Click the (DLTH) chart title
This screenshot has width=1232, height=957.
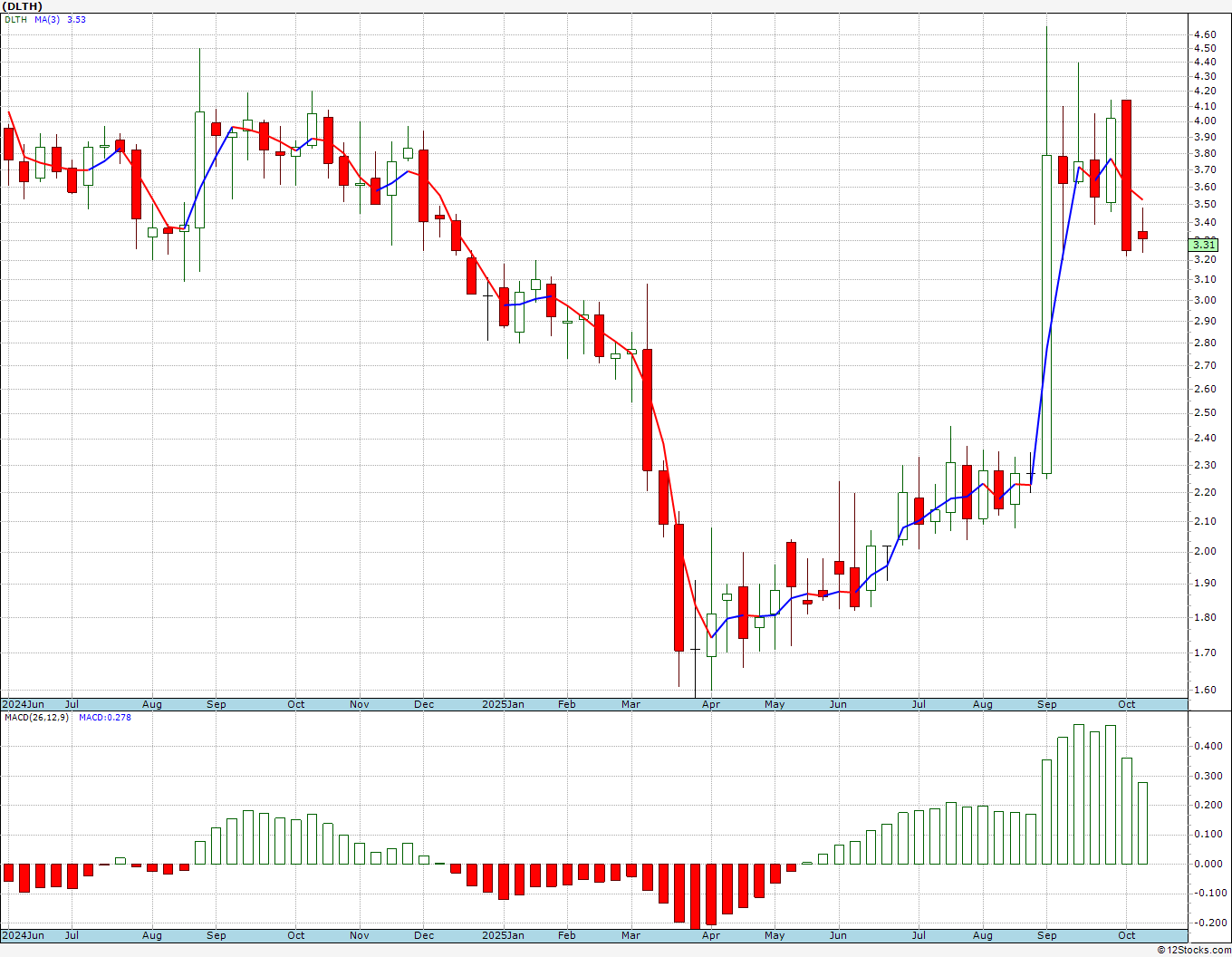click(x=23, y=6)
